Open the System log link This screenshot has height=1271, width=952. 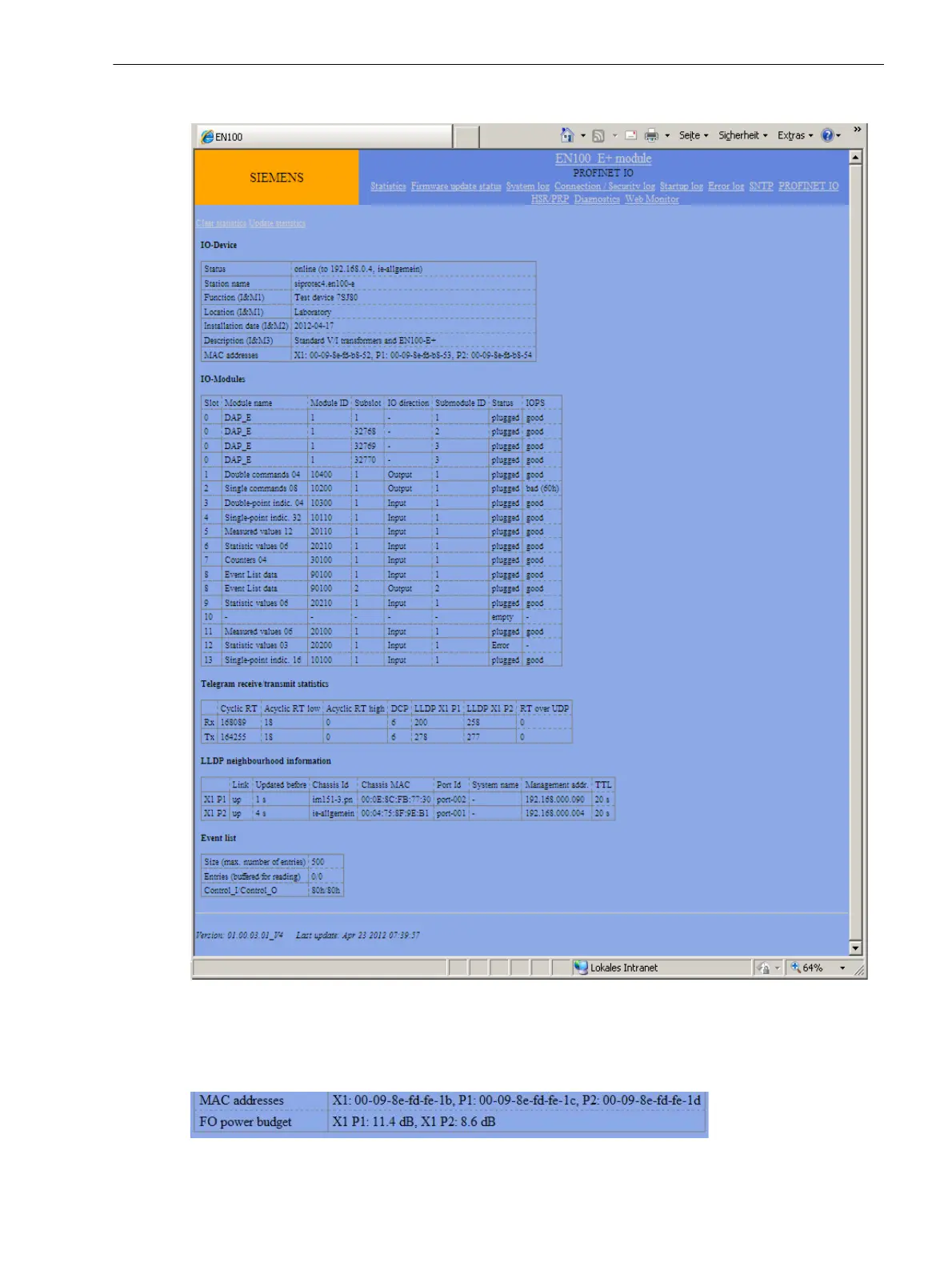[x=527, y=186]
